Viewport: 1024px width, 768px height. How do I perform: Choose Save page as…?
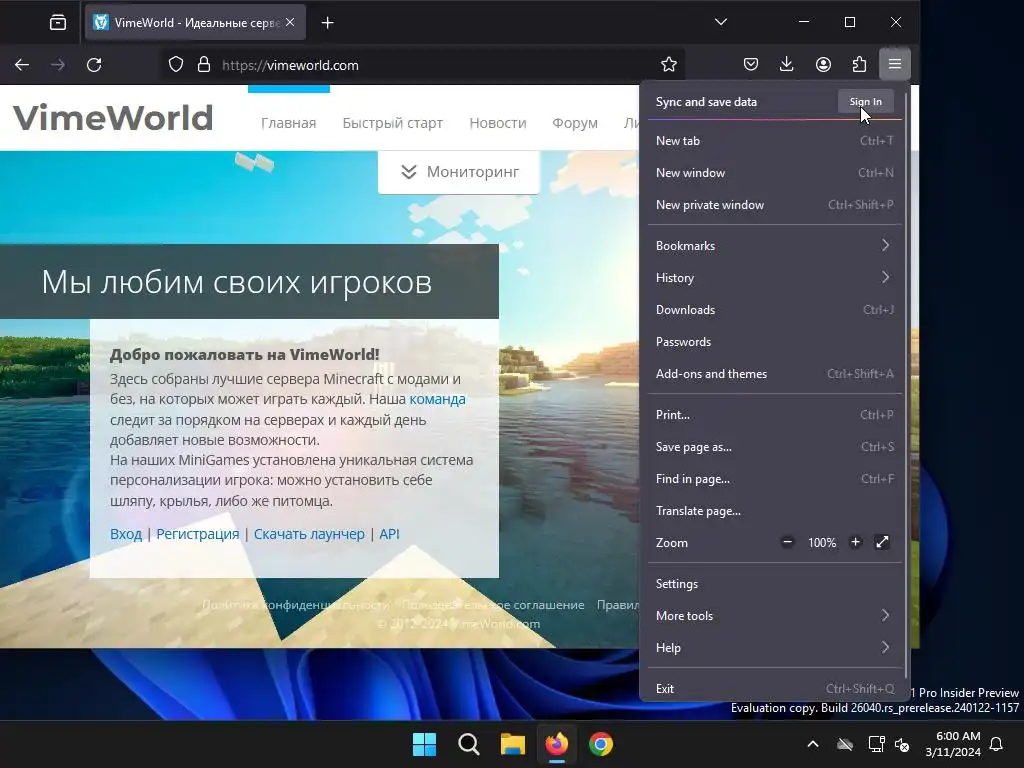pos(775,447)
